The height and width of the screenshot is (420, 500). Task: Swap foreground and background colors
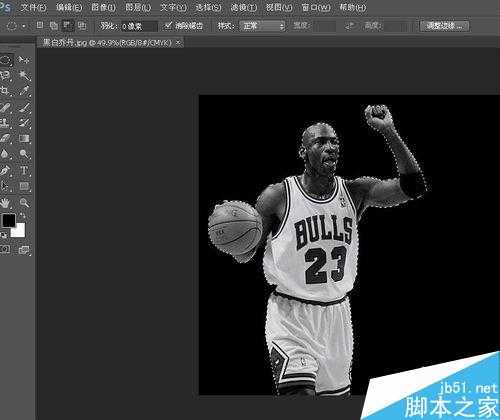coord(22,216)
